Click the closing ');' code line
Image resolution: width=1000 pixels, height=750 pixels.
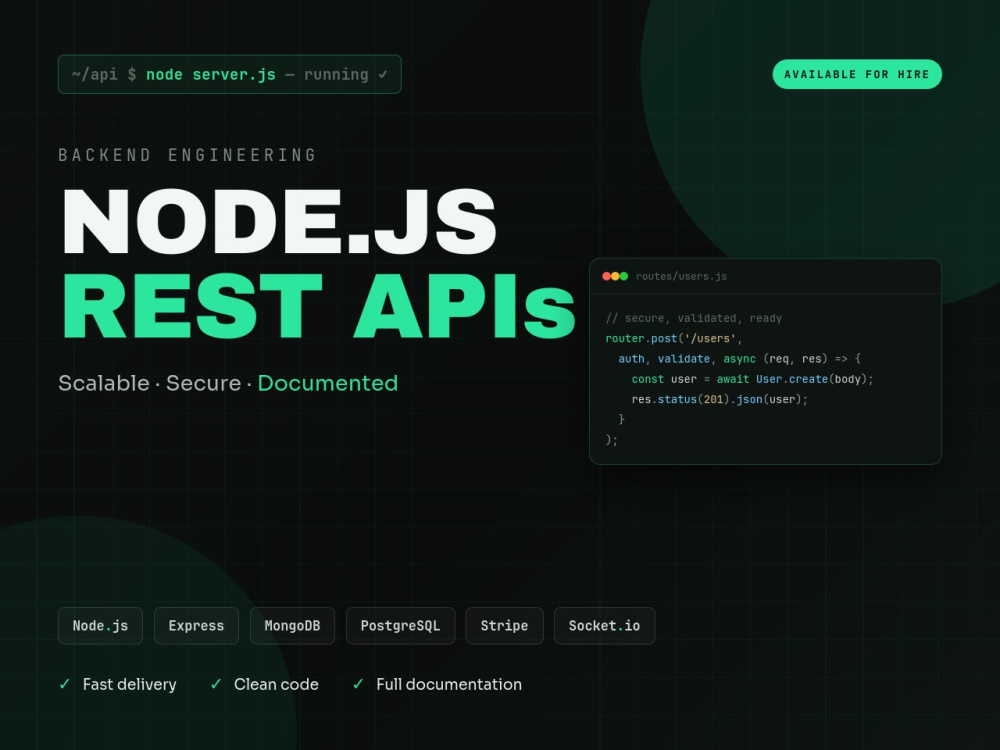612,440
